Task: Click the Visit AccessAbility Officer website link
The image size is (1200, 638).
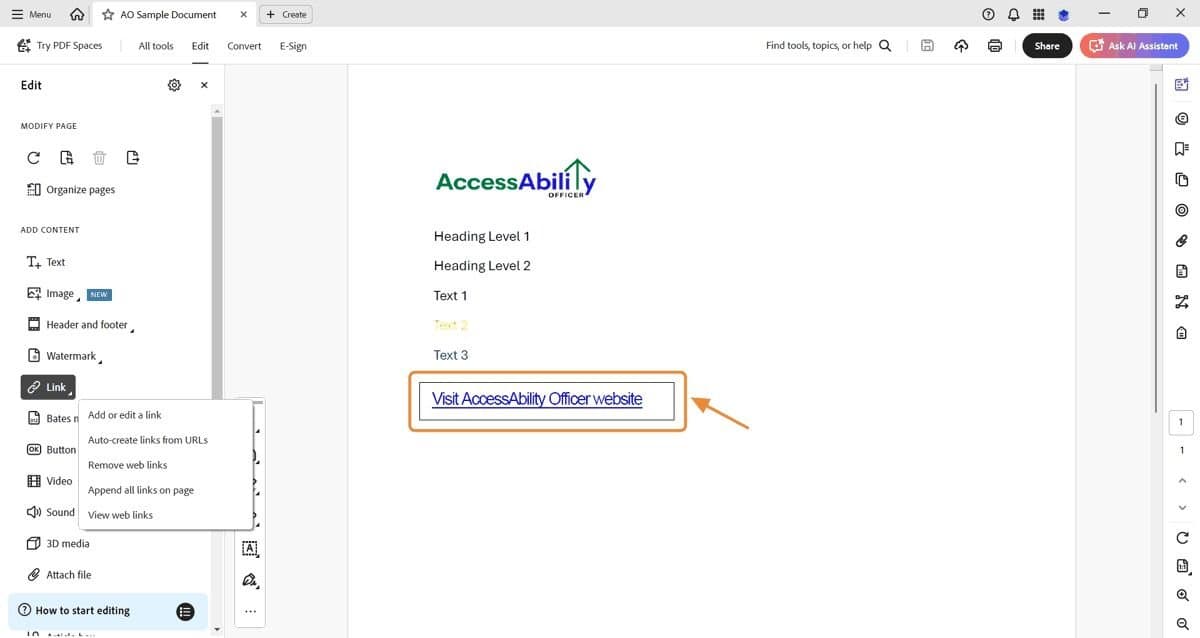Action: 536,398
